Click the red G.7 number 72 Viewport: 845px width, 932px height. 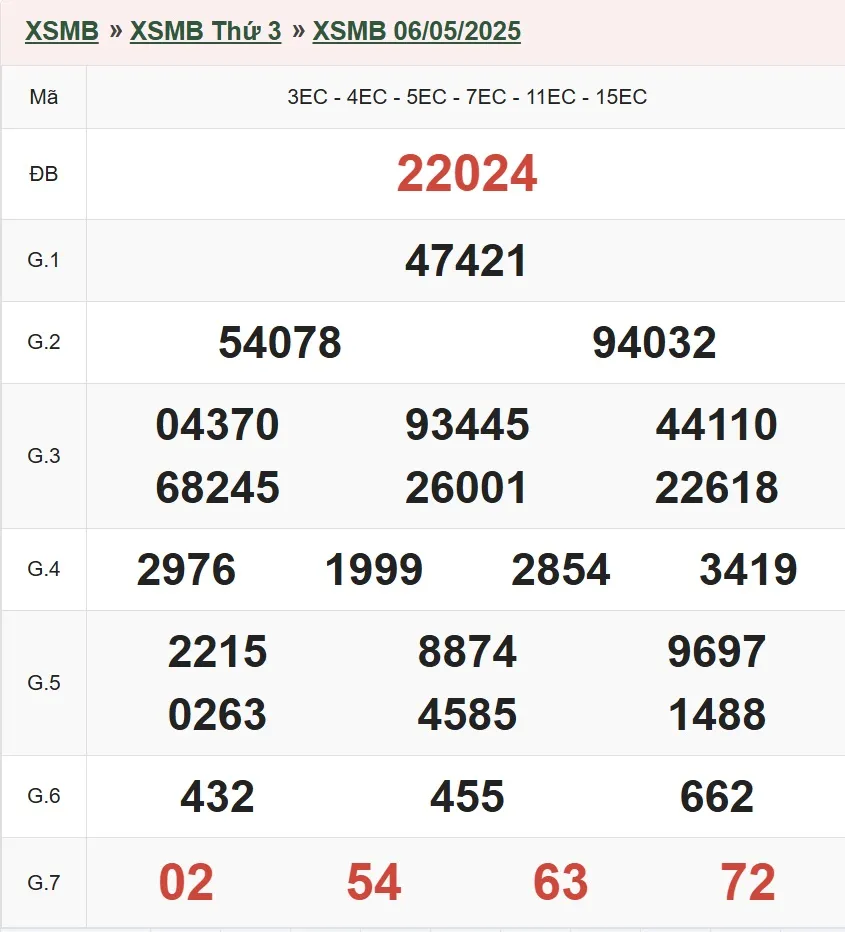pos(748,883)
